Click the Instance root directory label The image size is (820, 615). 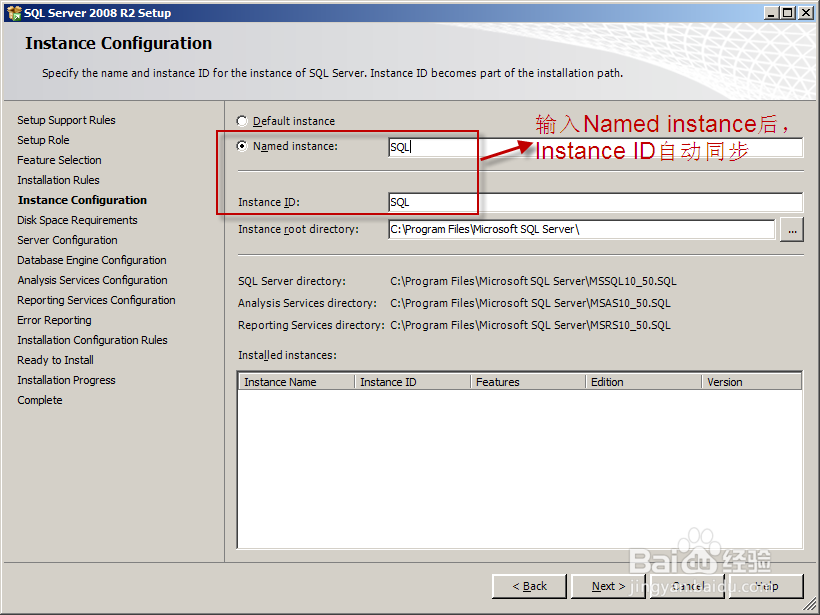coord(298,230)
